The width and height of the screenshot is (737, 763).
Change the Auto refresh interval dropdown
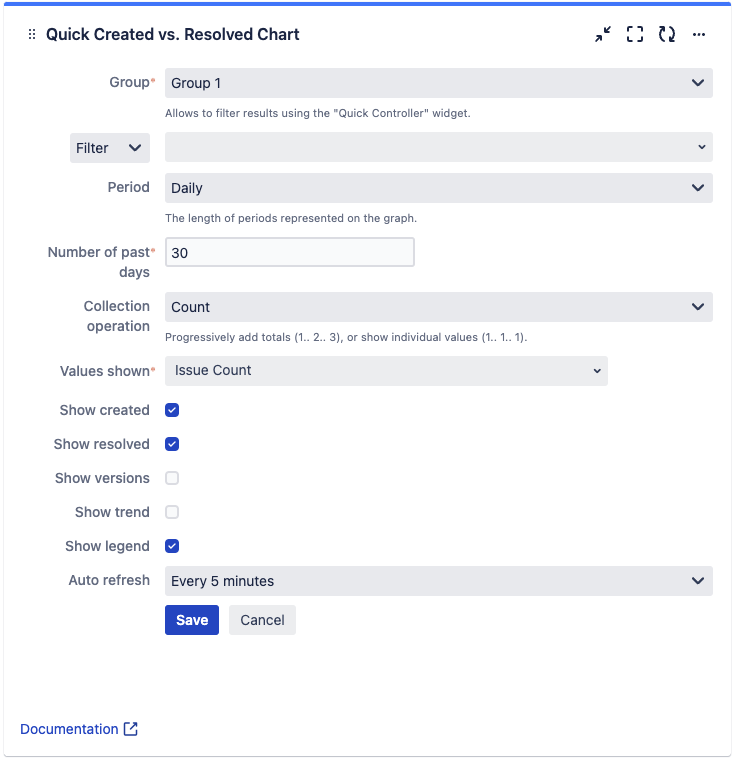pyautogui.click(x=438, y=581)
